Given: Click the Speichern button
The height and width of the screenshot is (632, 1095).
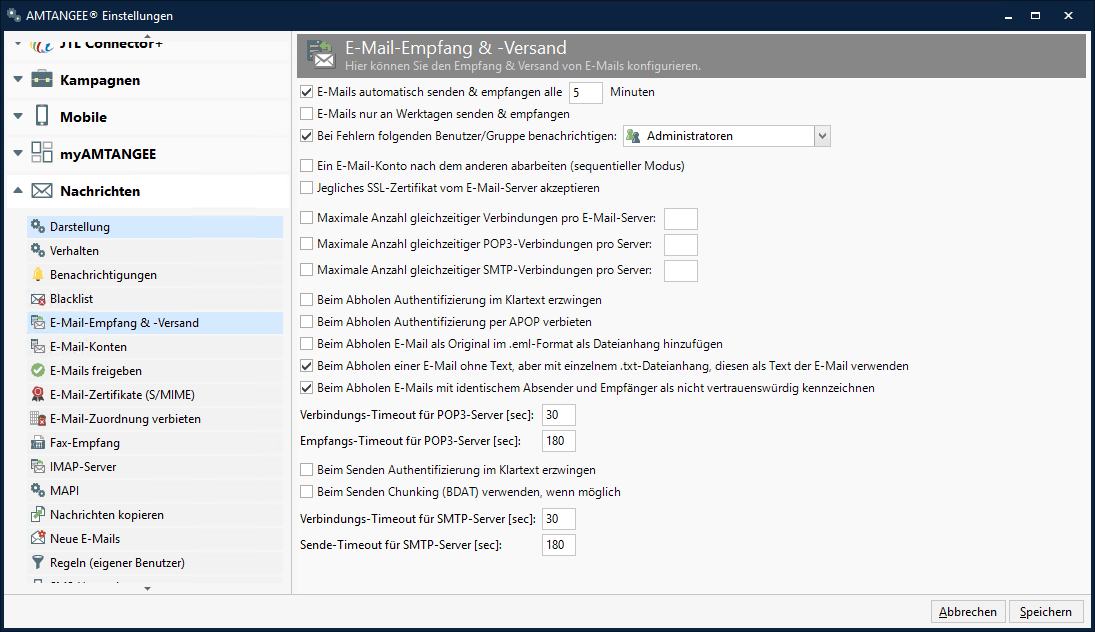Looking at the screenshot, I should pyautogui.click(x=1045, y=612).
